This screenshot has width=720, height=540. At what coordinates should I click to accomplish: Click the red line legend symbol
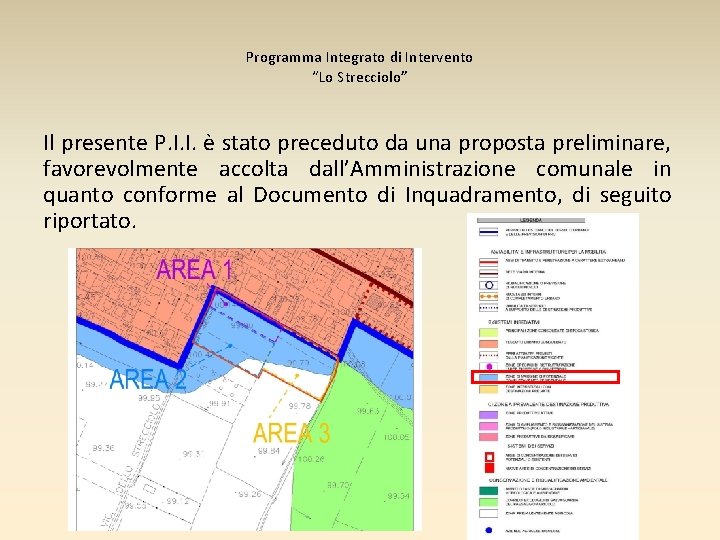pyautogui.click(x=489, y=262)
